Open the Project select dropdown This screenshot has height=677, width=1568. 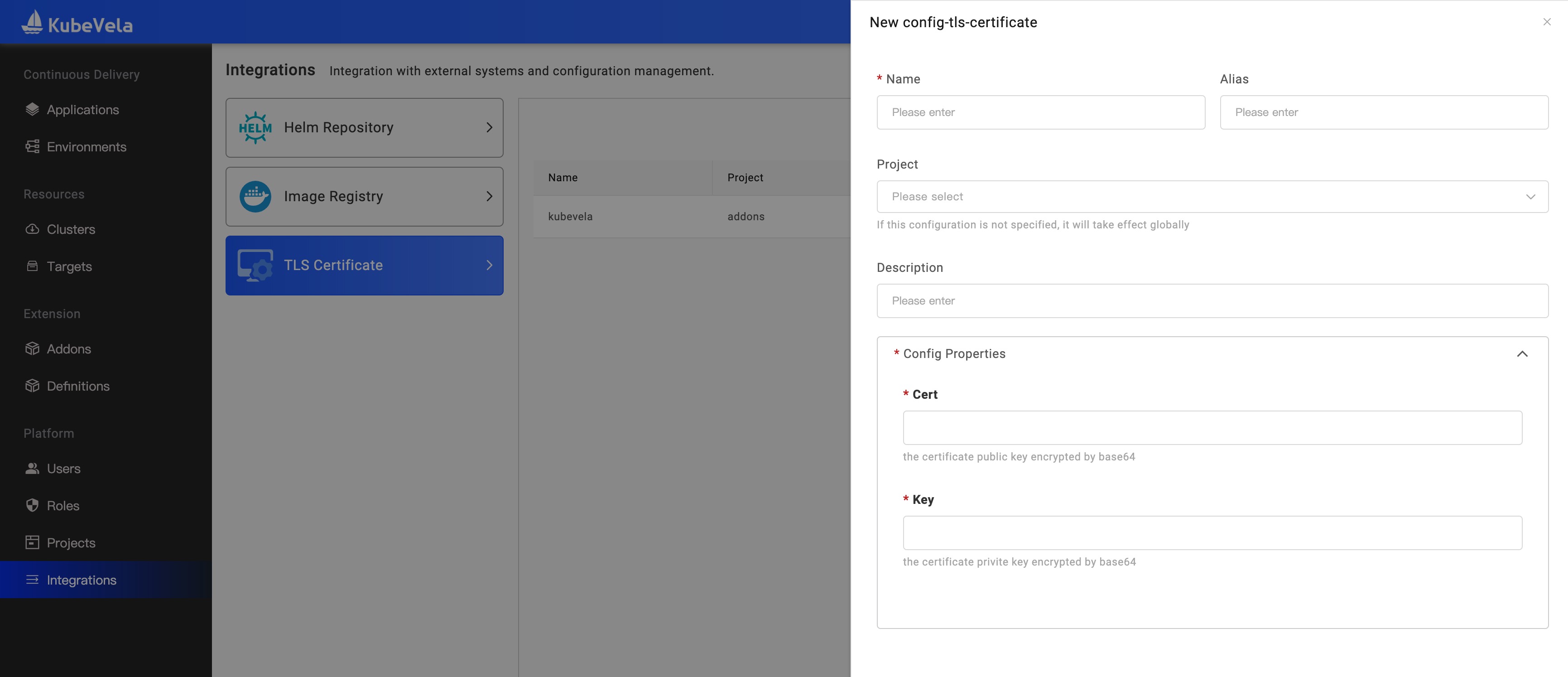point(1212,197)
